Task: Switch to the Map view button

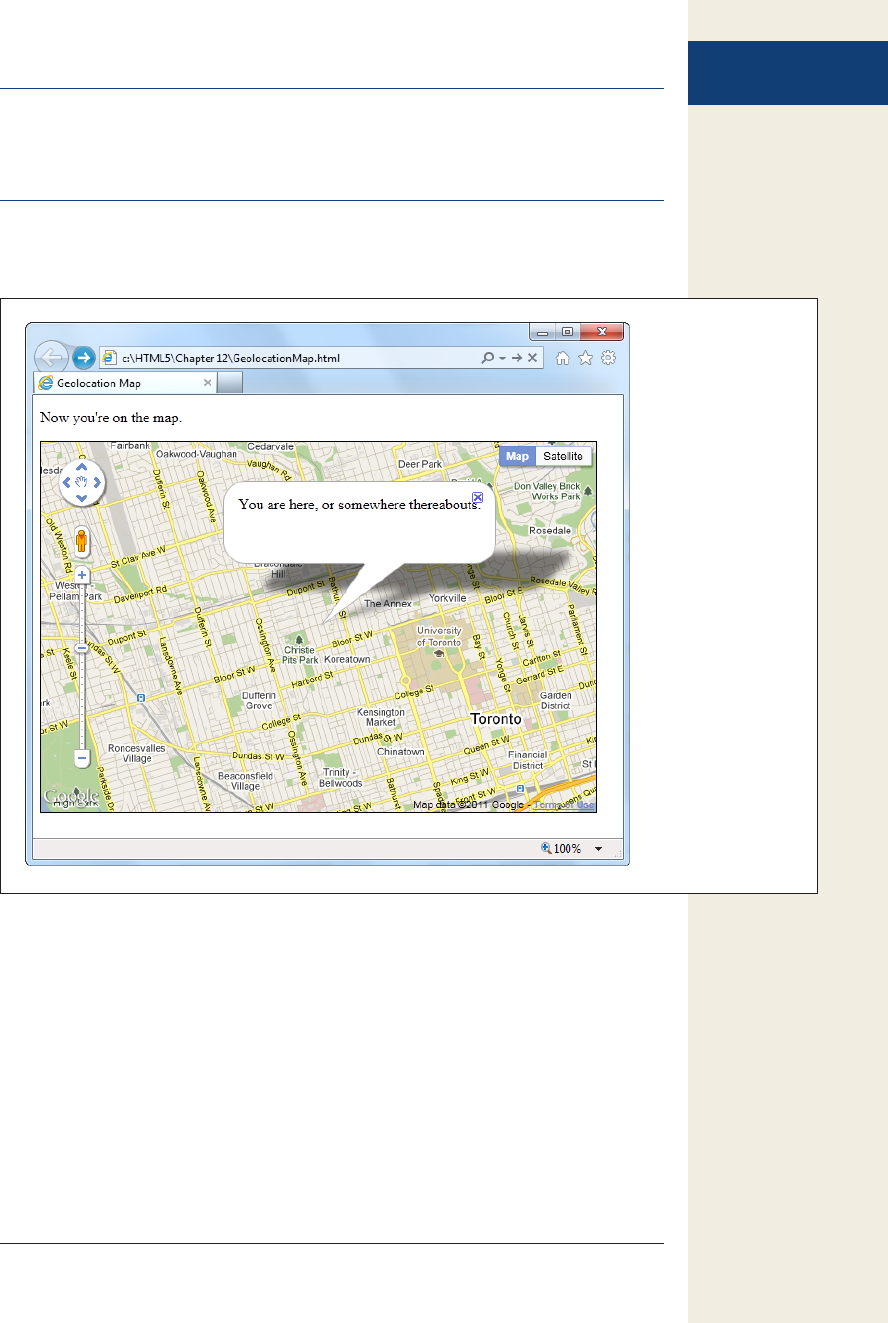Action: 517,456
